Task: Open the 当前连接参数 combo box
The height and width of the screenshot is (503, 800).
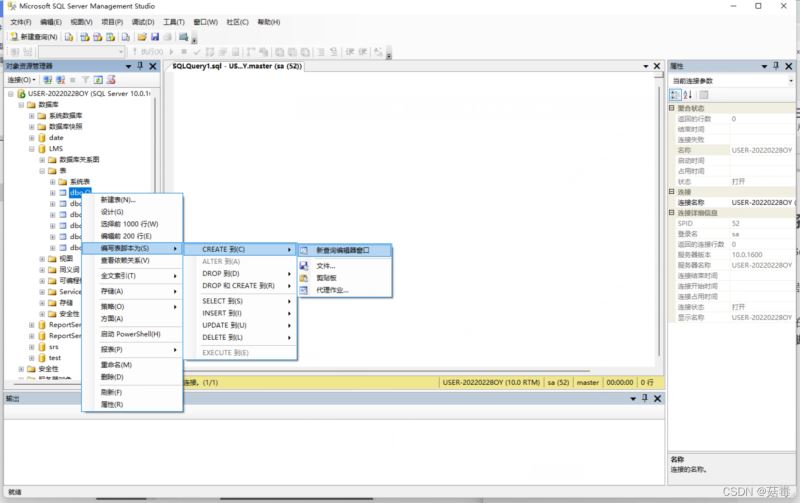Action: pyautogui.click(x=732, y=81)
